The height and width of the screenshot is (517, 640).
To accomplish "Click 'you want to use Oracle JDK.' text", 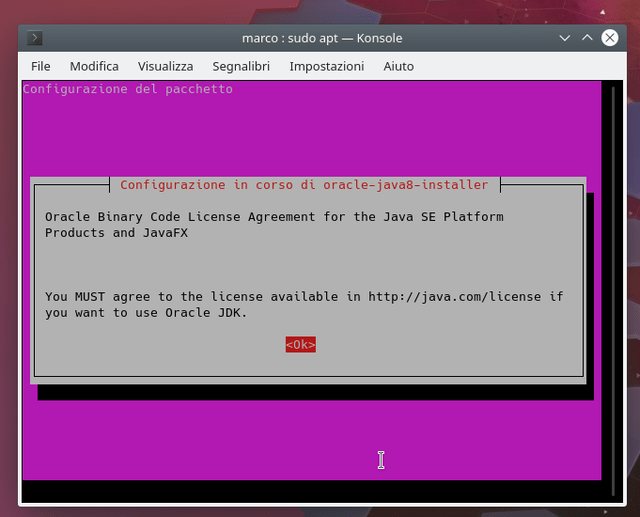I will [x=146, y=313].
